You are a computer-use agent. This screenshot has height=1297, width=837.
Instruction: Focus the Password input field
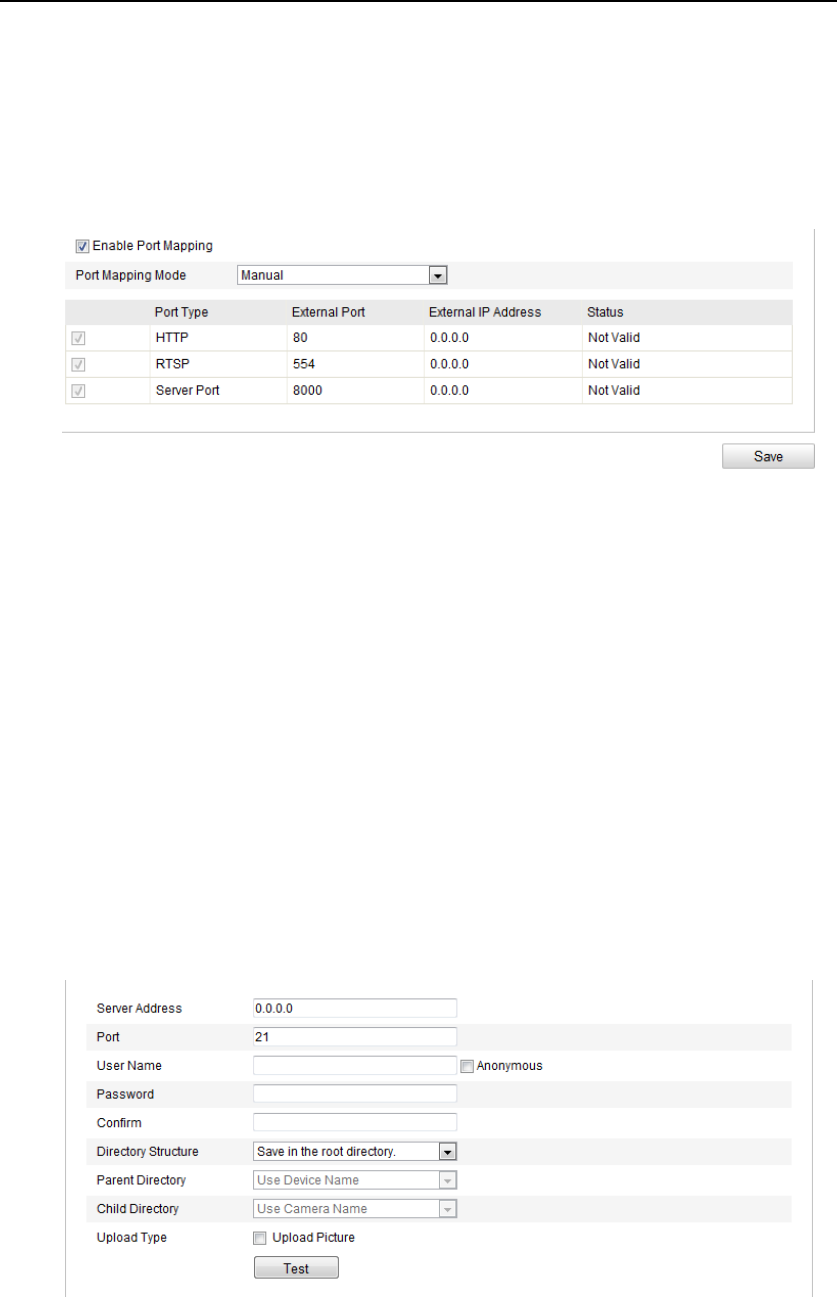point(355,1094)
